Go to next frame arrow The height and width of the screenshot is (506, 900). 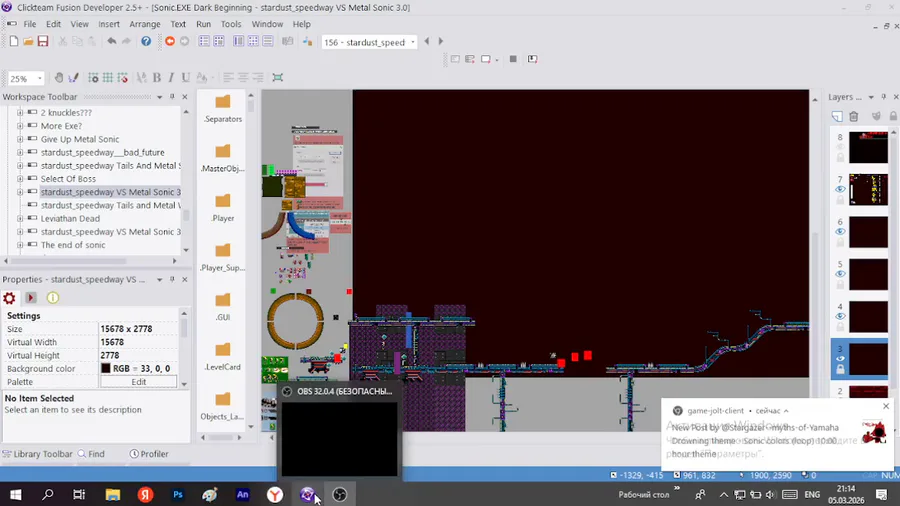[x=440, y=41]
